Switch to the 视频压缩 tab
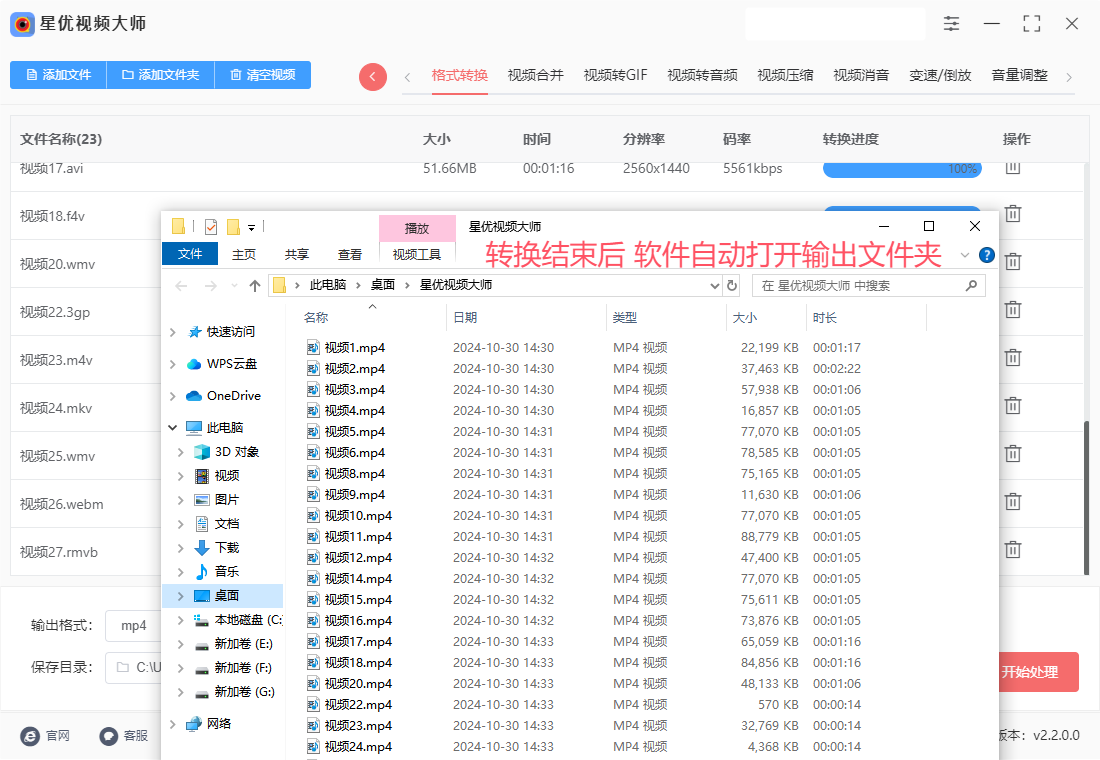 (x=785, y=75)
